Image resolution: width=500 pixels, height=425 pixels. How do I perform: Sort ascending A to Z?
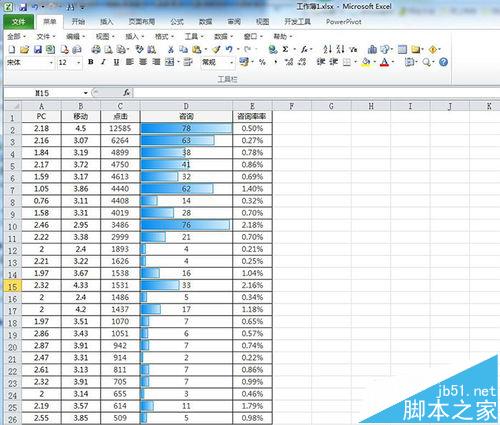(x=327, y=50)
